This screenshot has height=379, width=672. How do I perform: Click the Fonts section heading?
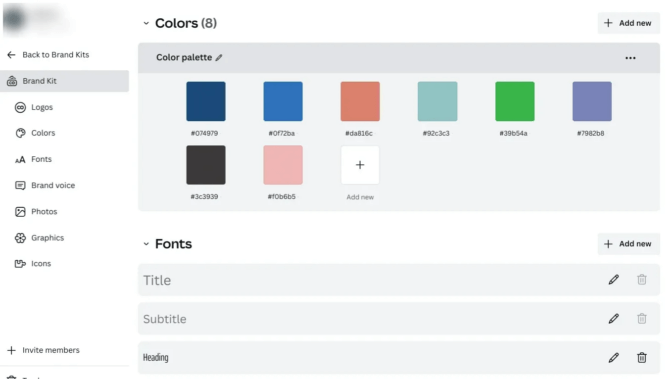coord(174,244)
